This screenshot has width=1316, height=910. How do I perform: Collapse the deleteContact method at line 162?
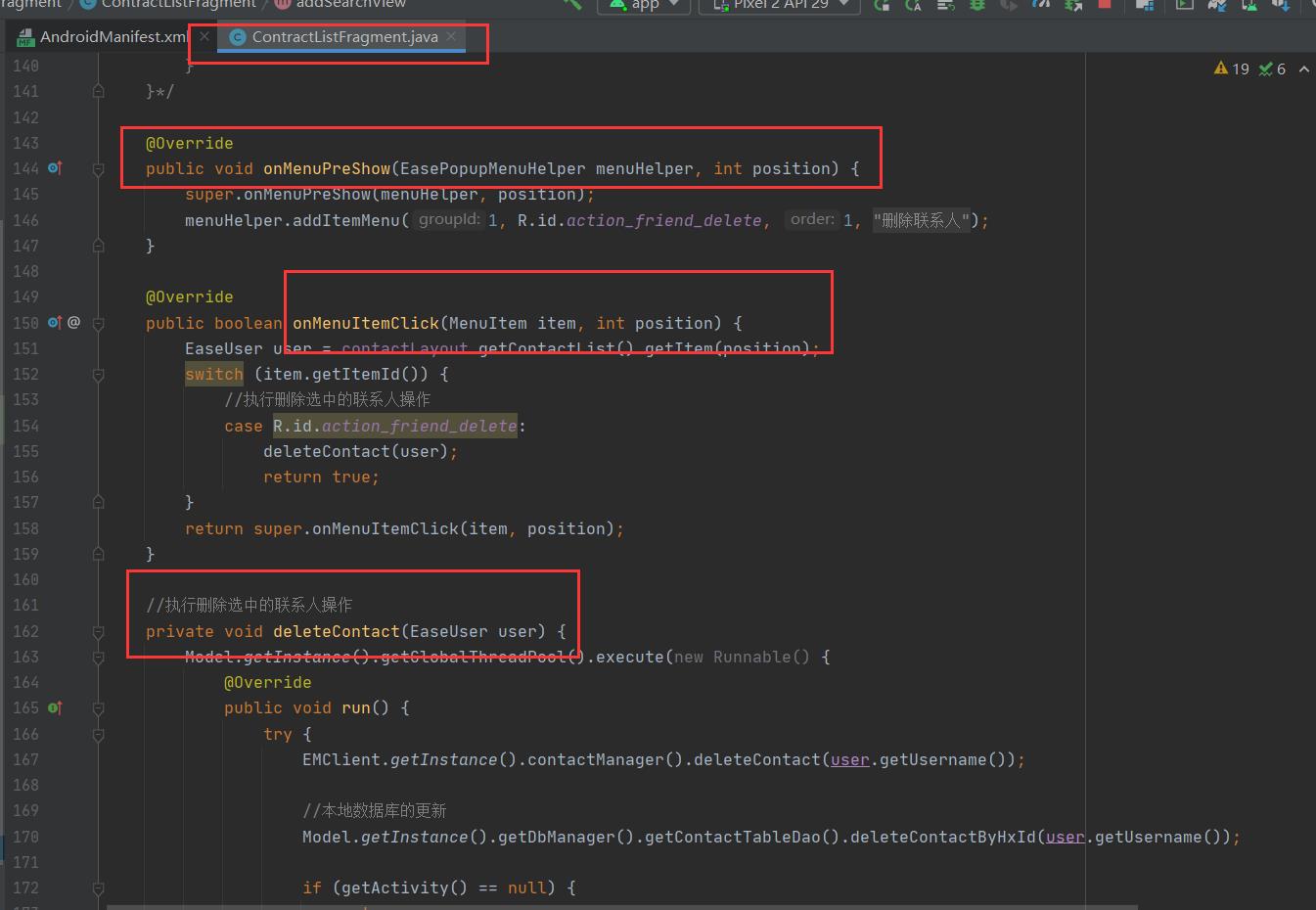pos(98,632)
